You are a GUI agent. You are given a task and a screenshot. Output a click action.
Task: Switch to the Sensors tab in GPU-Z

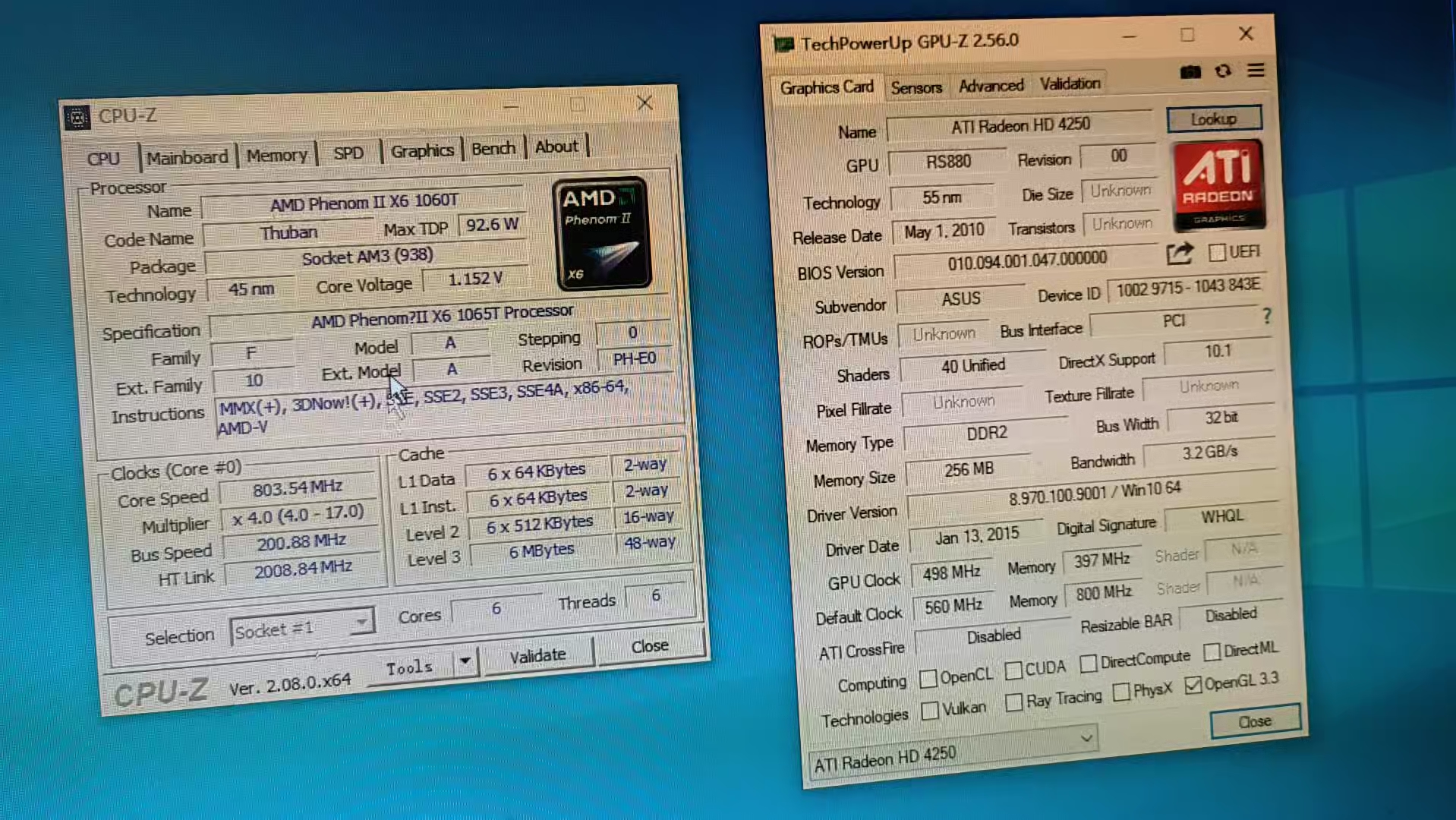point(916,88)
